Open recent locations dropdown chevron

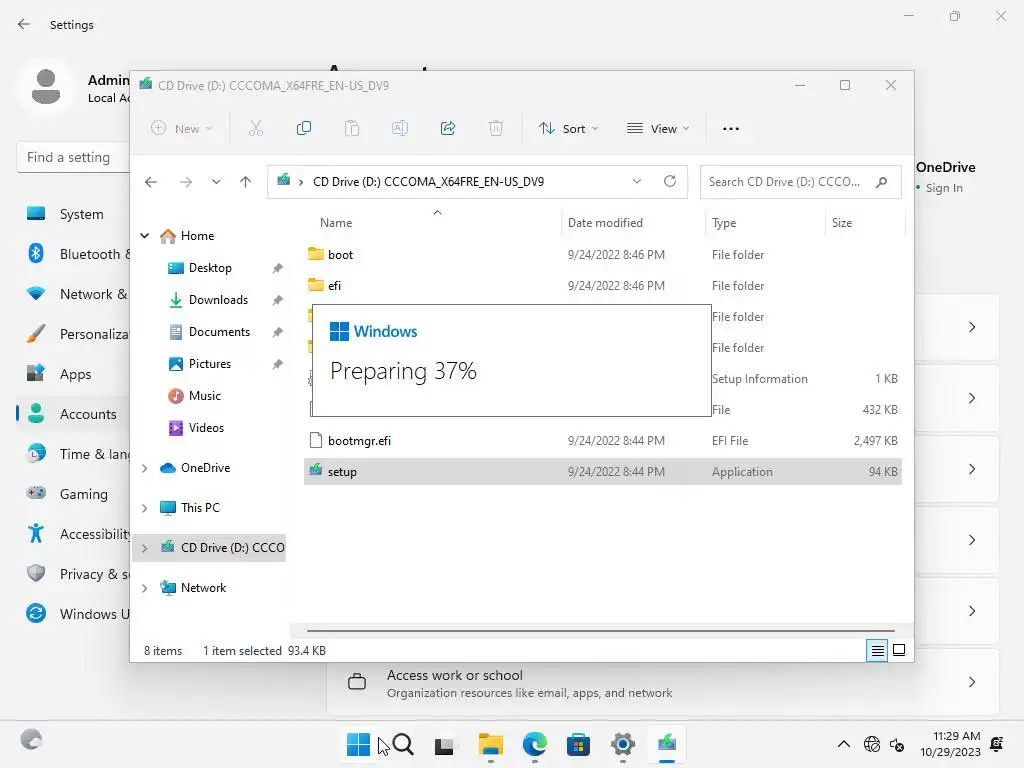(x=216, y=182)
